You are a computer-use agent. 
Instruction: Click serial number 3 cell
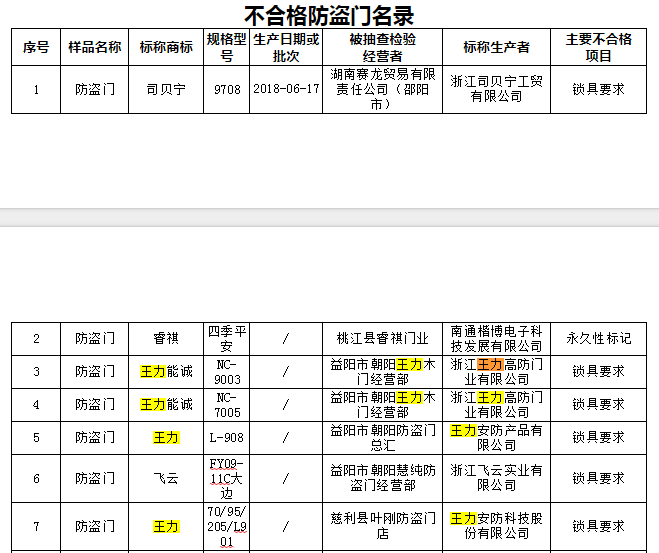tap(36, 372)
